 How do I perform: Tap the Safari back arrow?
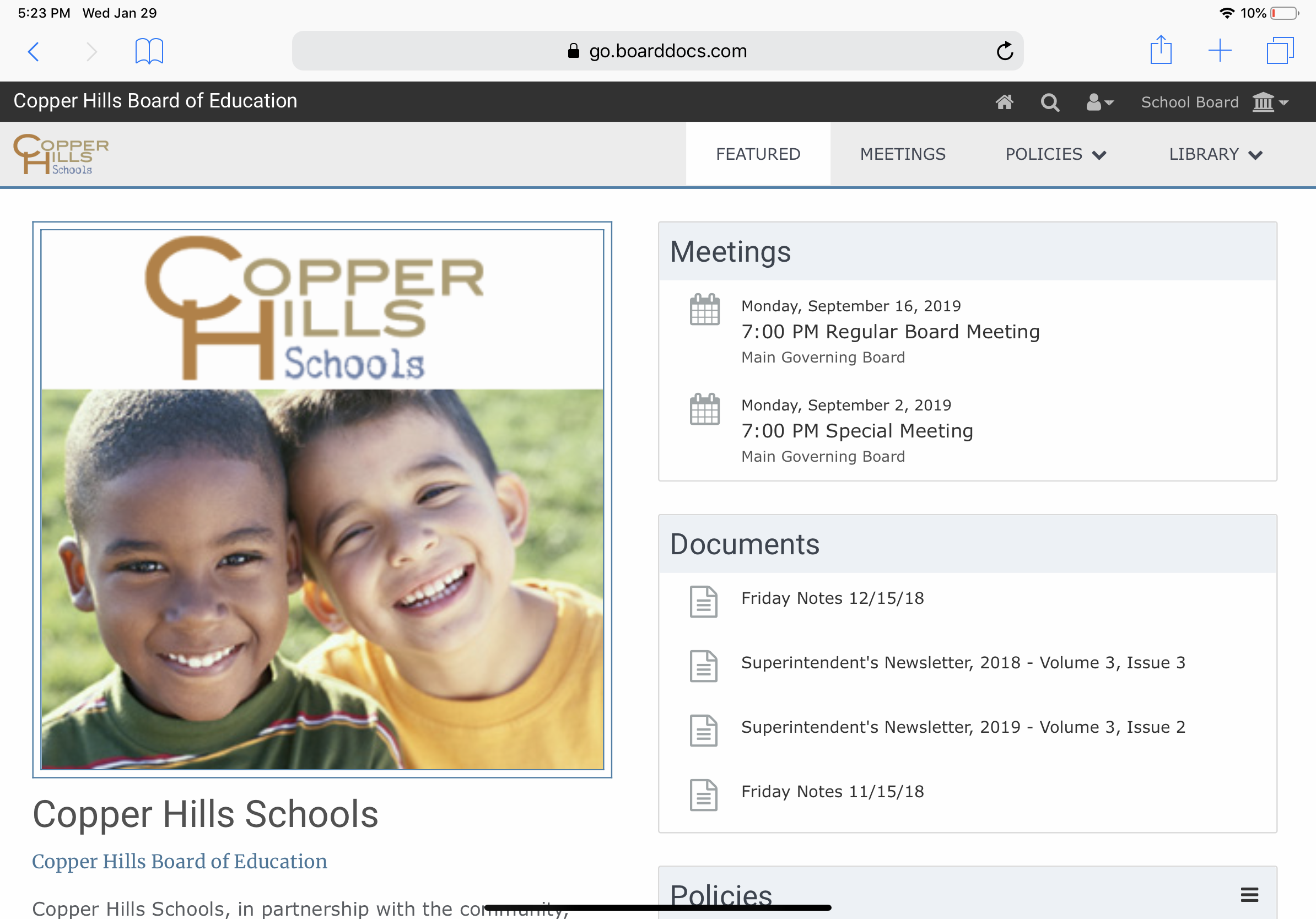[x=34, y=52]
